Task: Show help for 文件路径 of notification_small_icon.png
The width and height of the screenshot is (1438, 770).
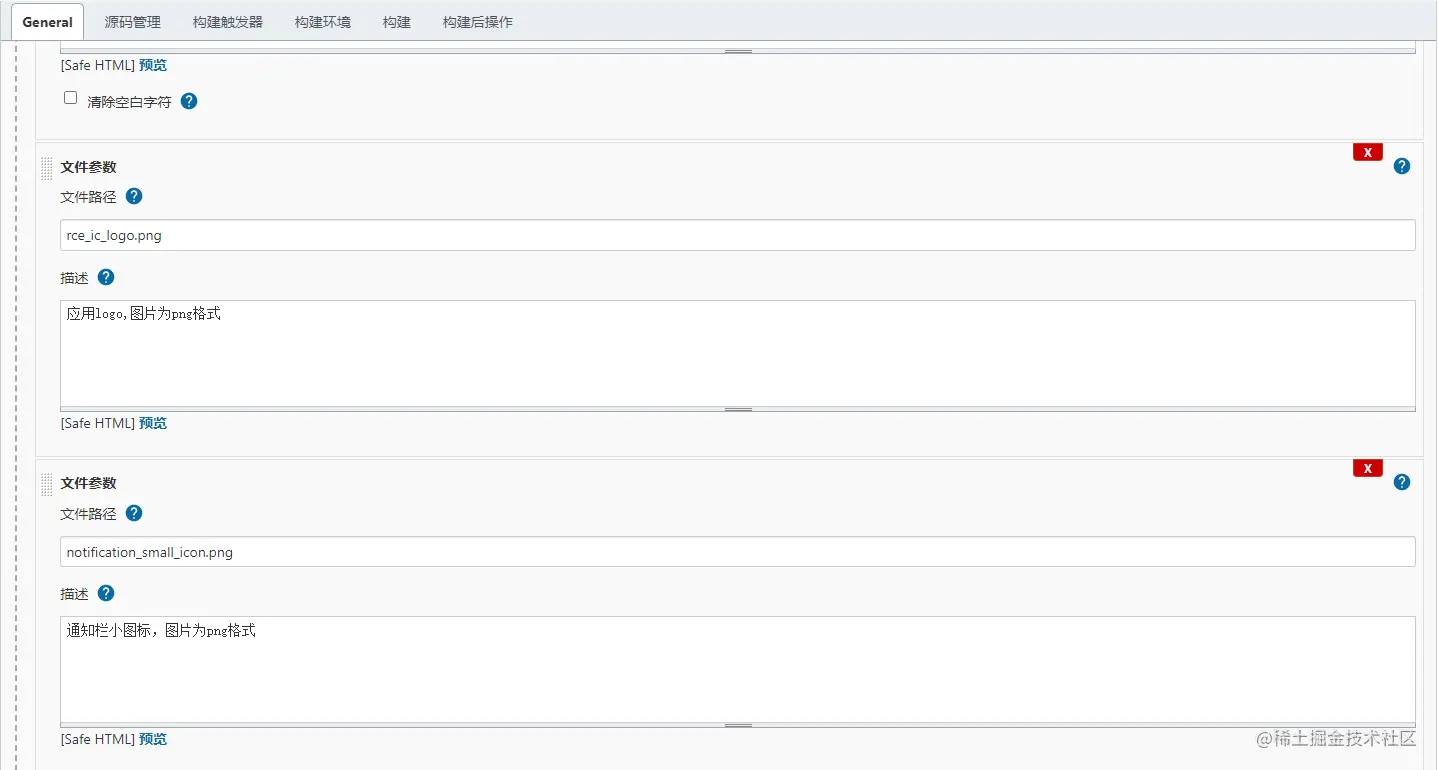Action: point(134,513)
